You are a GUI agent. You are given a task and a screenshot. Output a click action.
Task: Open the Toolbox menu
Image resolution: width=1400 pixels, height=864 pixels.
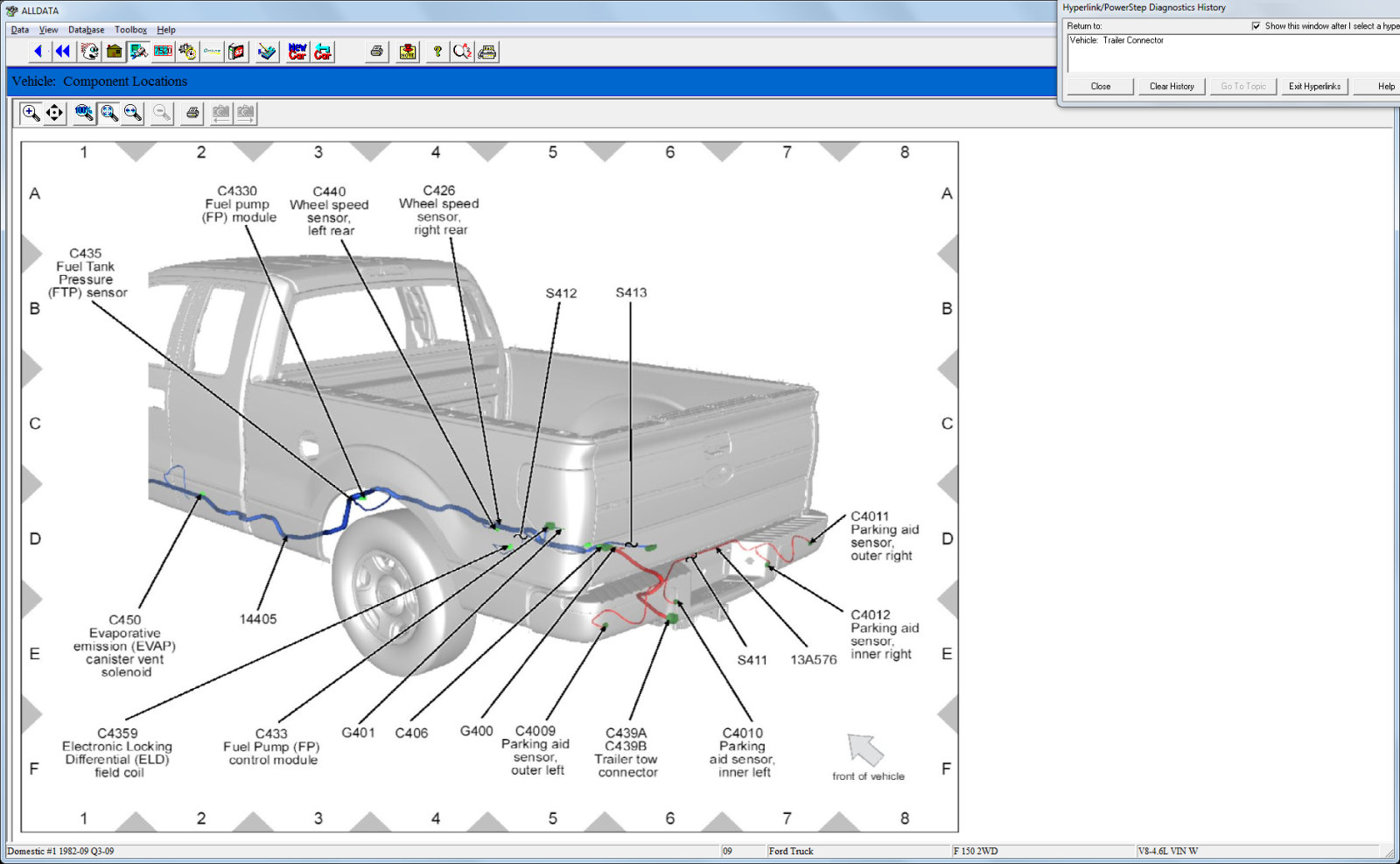[130, 29]
